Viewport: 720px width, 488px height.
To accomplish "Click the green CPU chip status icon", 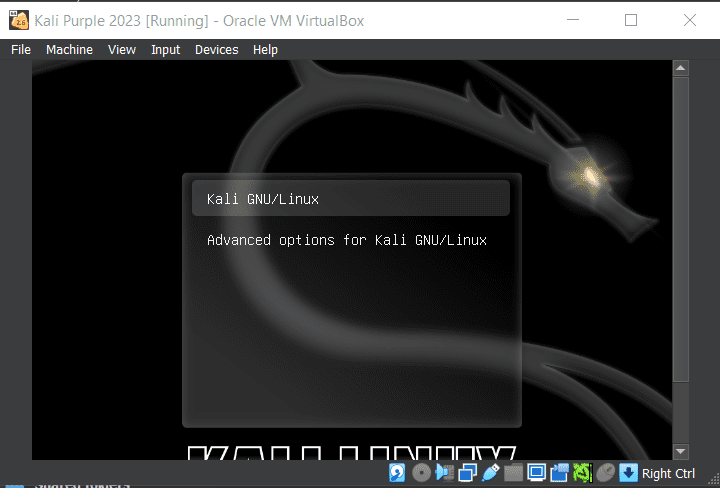I will pyautogui.click(x=582, y=473).
